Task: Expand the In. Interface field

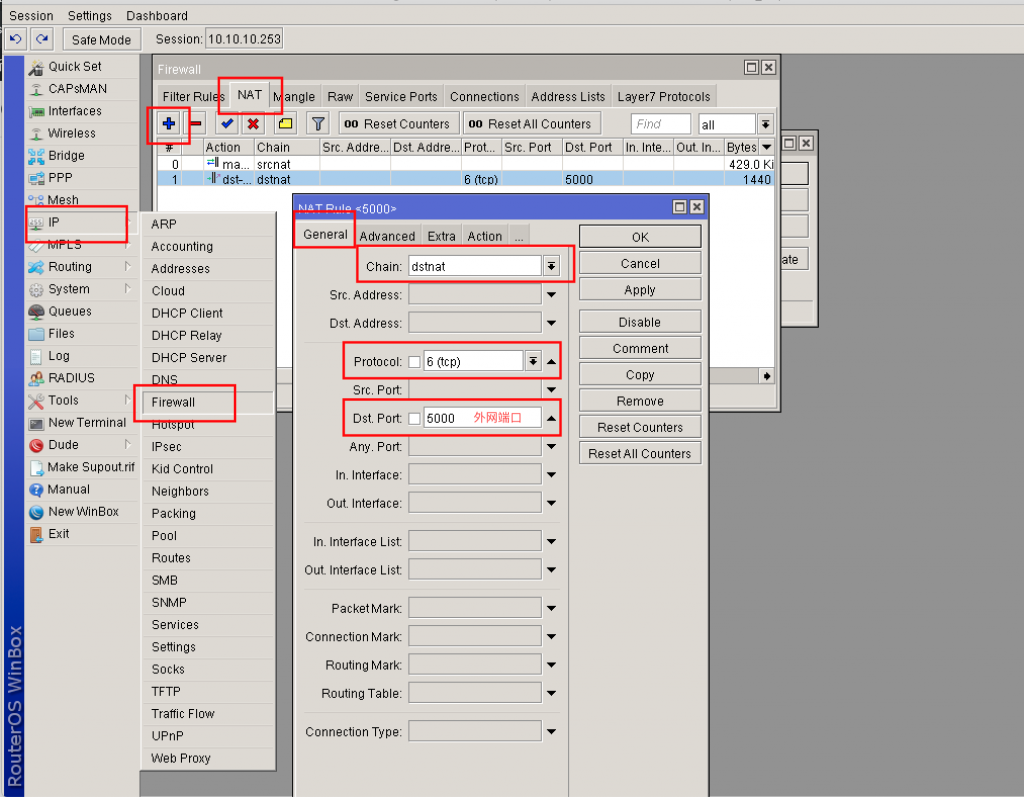Action: tap(552, 475)
